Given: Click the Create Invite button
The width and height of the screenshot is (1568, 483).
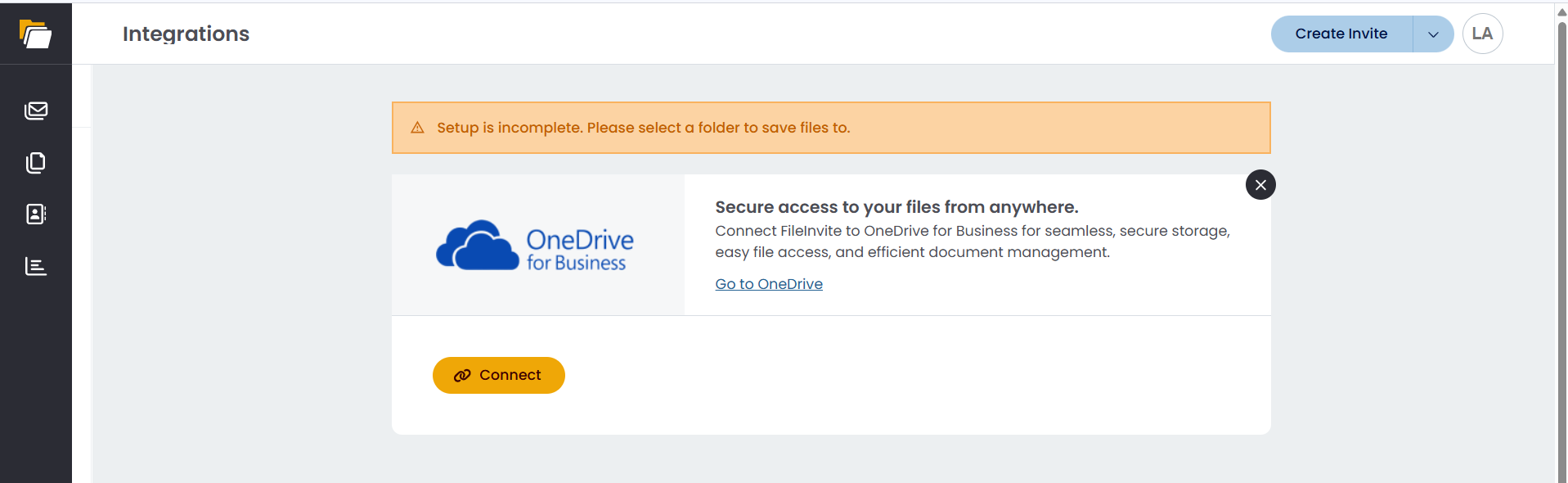Looking at the screenshot, I should pyautogui.click(x=1341, y=34).
